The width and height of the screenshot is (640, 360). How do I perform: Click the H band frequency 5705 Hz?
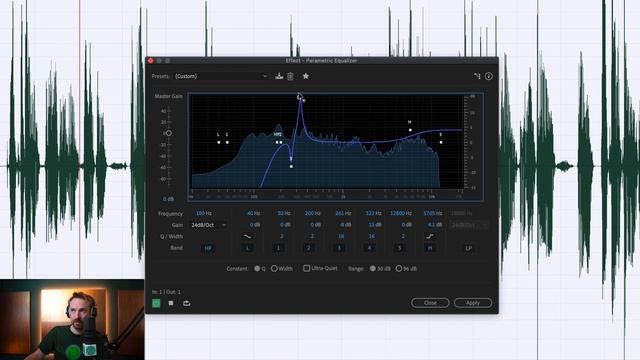point(433,213)
